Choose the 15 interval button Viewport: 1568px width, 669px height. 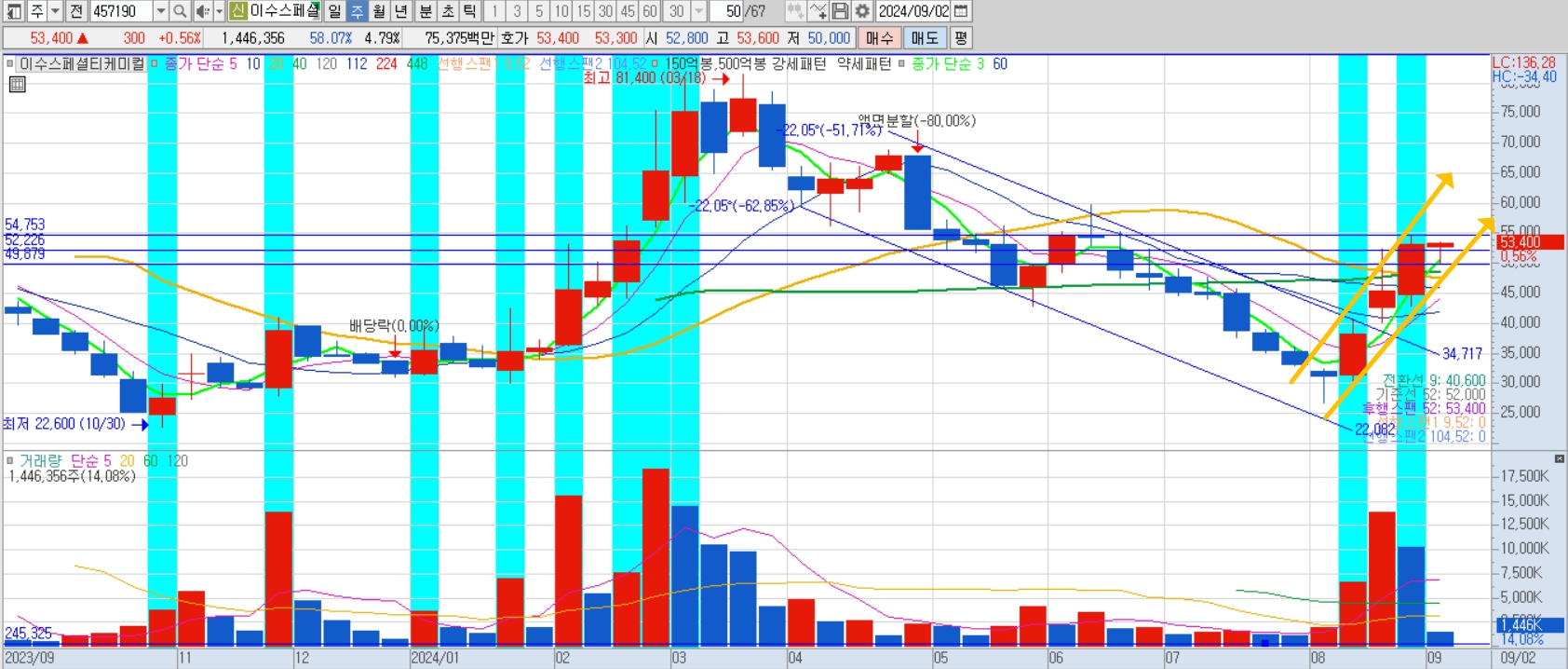pos(584,11)
